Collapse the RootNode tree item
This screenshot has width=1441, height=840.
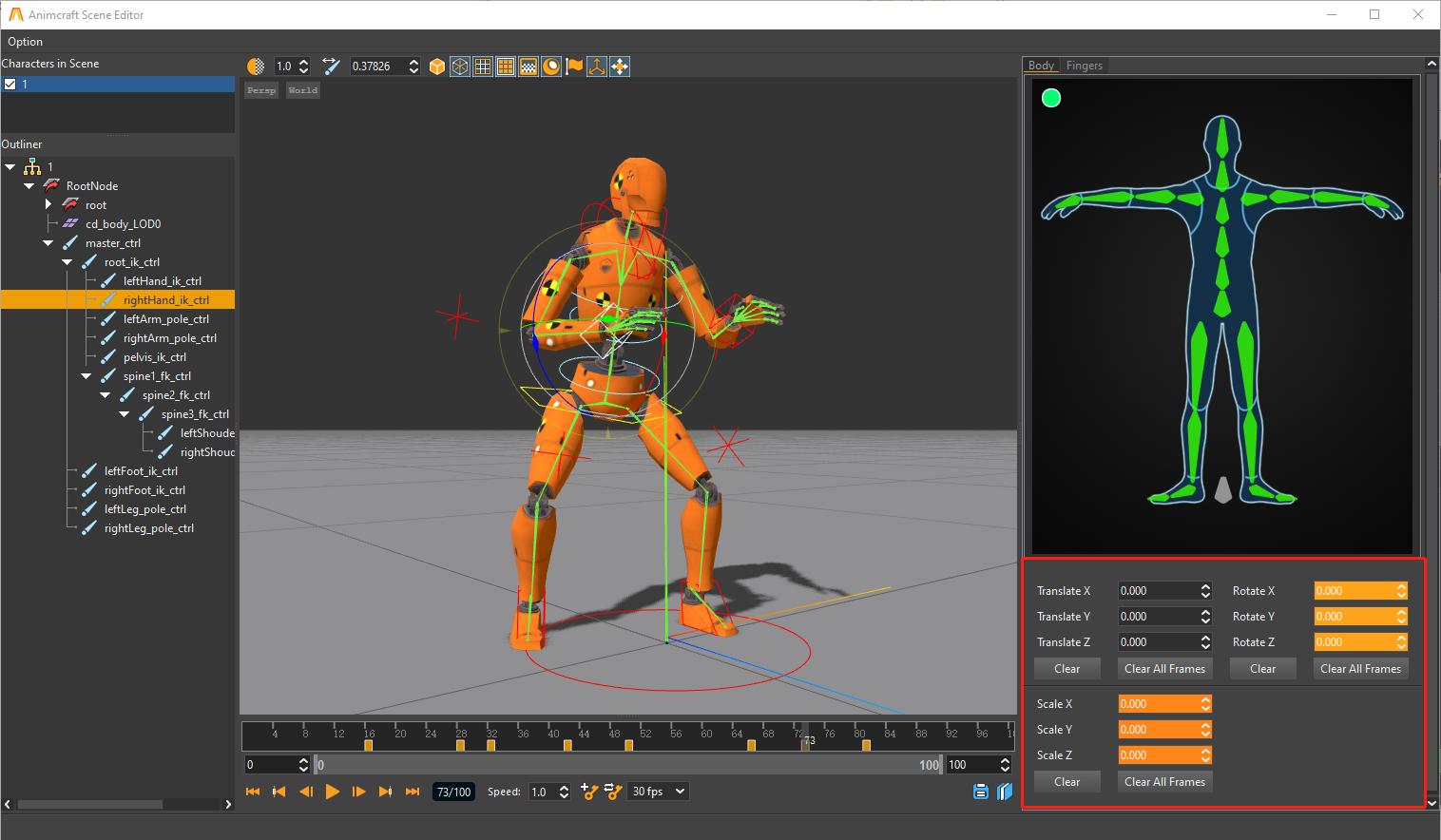click(29, 186)
